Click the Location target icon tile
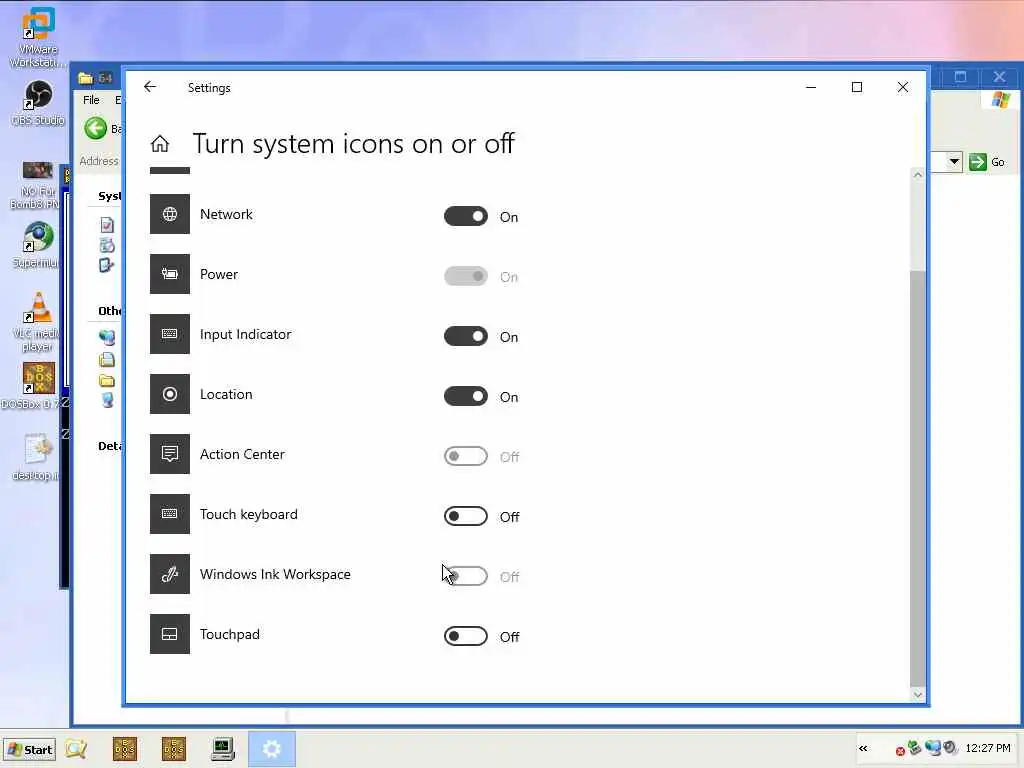 (x=170, y=394)
